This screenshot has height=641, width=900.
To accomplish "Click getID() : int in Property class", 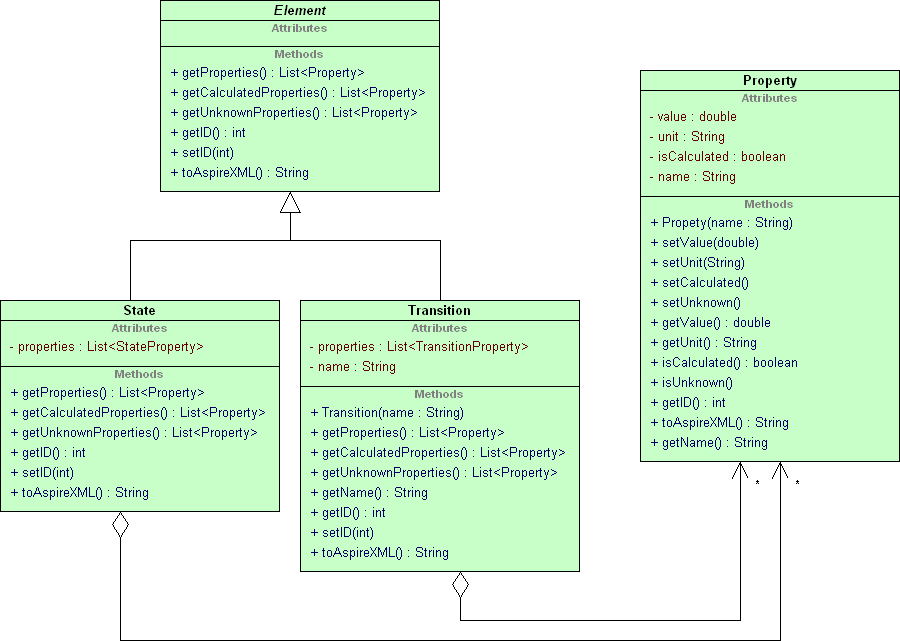I will 688,403.
